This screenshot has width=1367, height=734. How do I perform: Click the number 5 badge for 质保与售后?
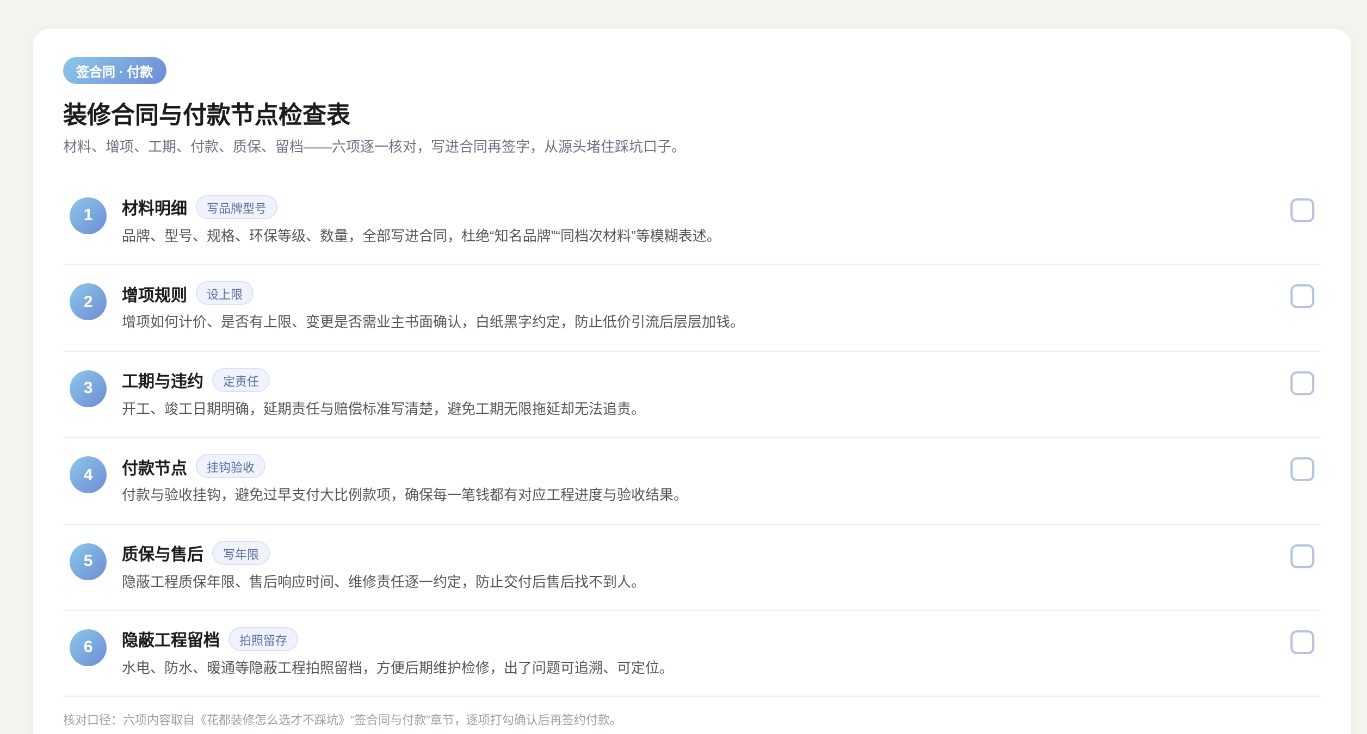pyautogui.click(x=88, y=561)
